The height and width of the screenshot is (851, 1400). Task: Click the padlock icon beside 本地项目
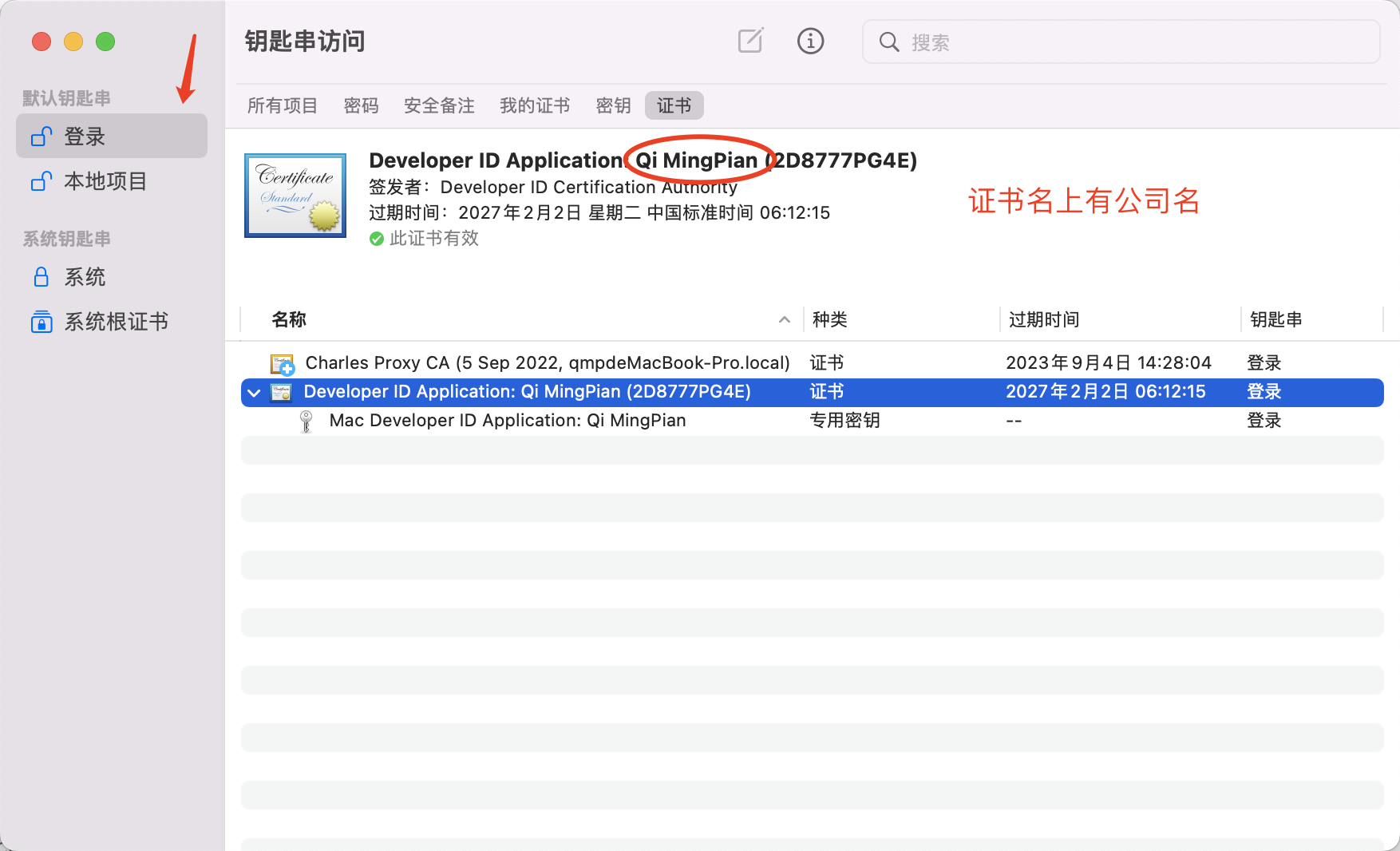[42, 181]
